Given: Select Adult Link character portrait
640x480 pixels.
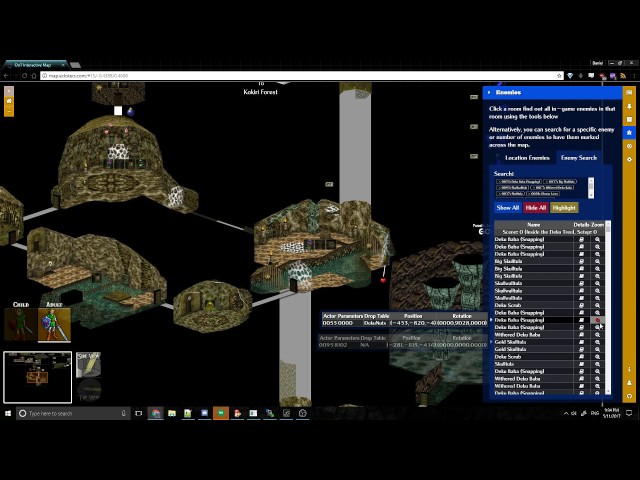Looking at the screenshot, I should [x=54, y=324].
